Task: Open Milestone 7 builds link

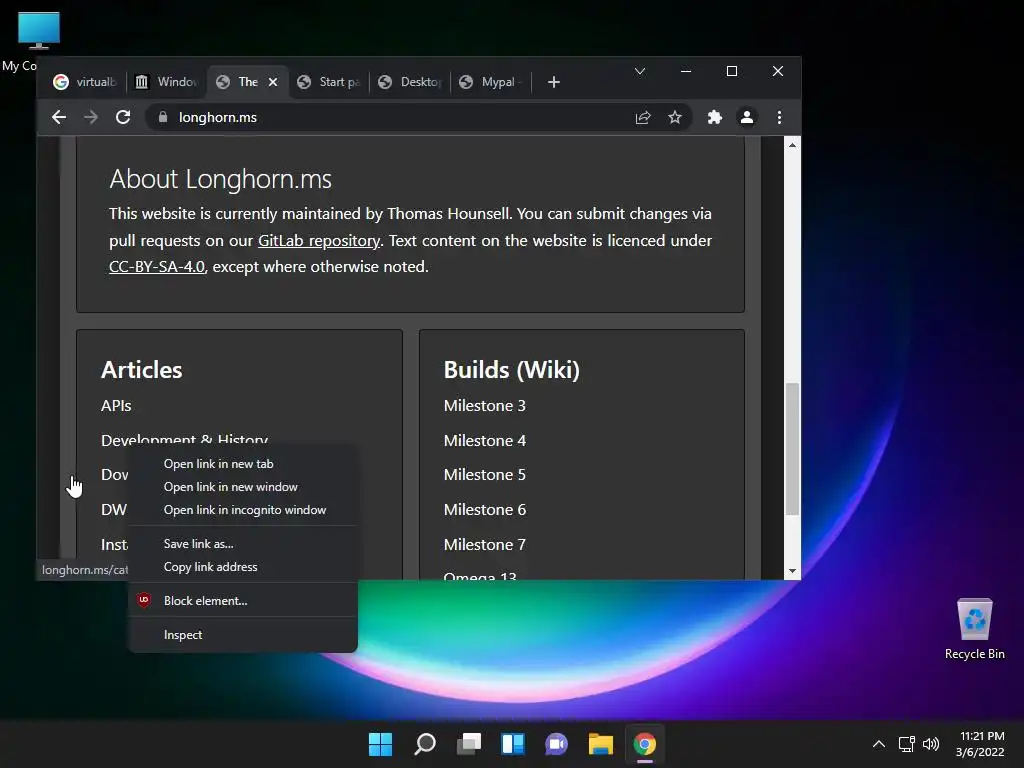Action: pyautogui.click(x=485, y=545)
